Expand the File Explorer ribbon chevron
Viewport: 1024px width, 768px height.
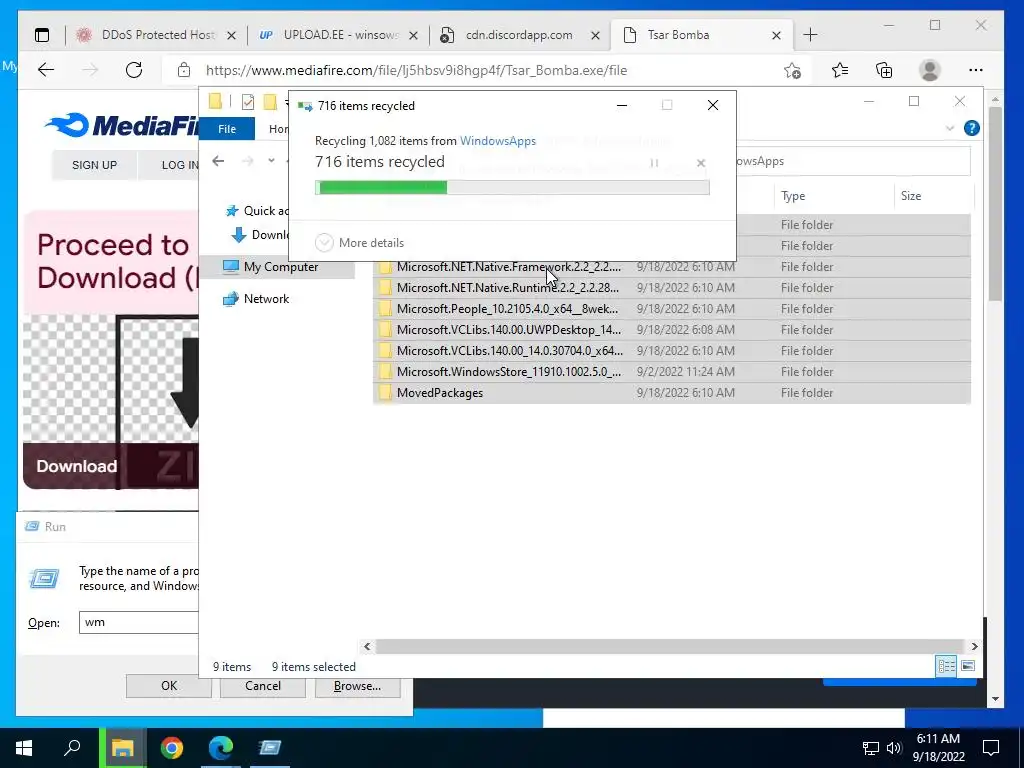[x=950, y=129]
